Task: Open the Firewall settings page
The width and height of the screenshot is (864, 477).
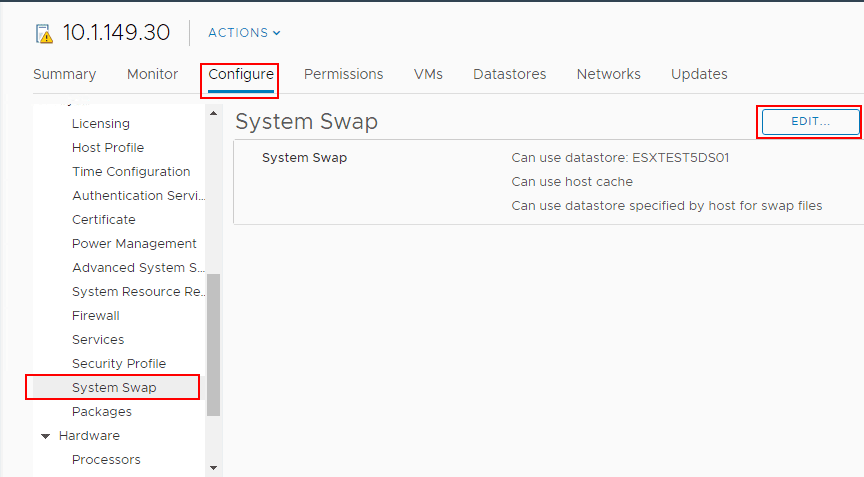Action: (95, 316)
